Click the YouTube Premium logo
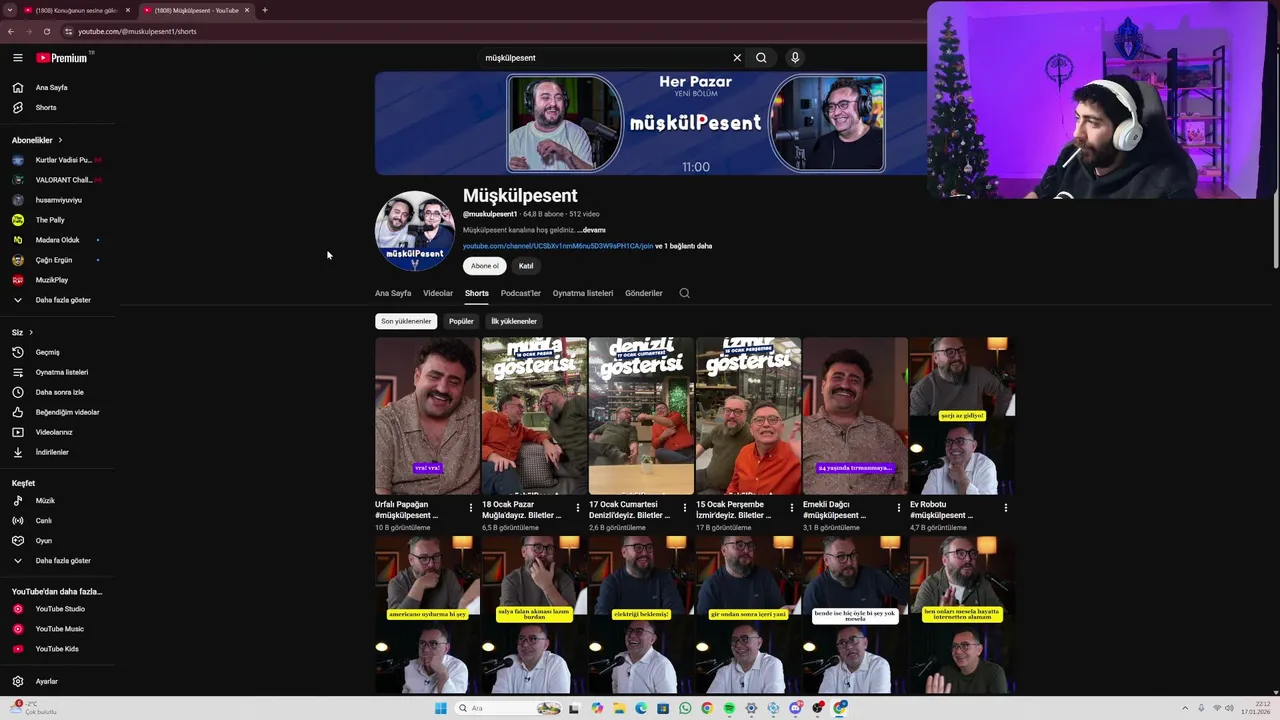Image resolution: width=1280 pixels, height=720 pixels. tap(62, 58)
